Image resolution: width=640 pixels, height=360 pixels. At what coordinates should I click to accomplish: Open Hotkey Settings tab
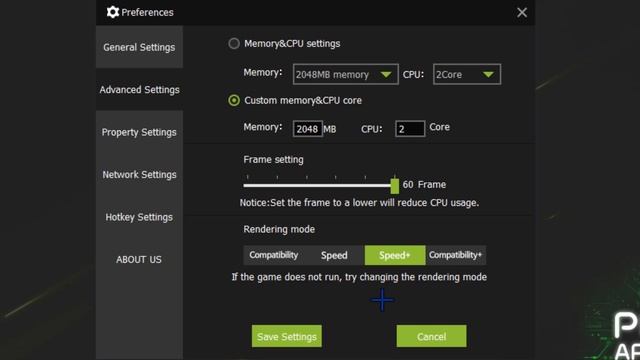(139, 217)
